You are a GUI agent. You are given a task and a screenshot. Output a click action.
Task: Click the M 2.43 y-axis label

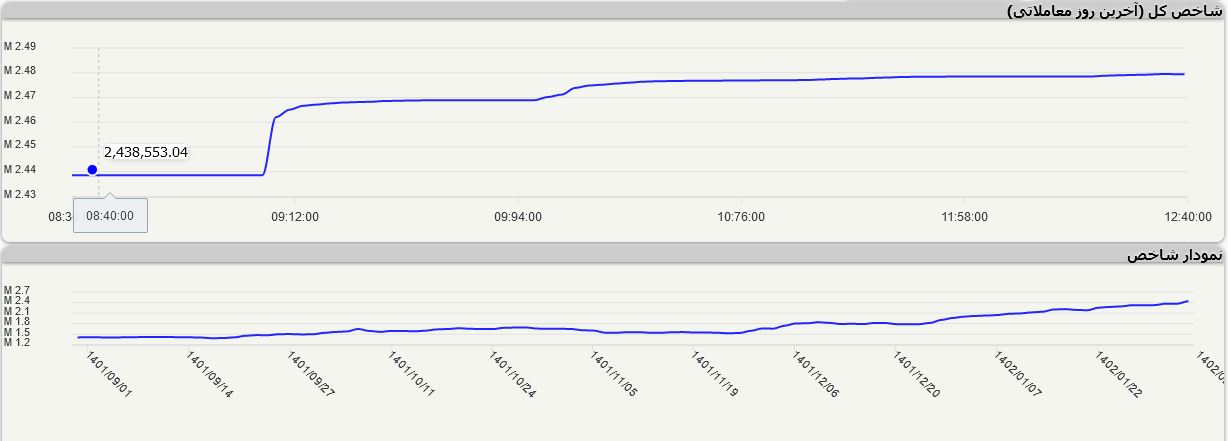pos(20,194)
